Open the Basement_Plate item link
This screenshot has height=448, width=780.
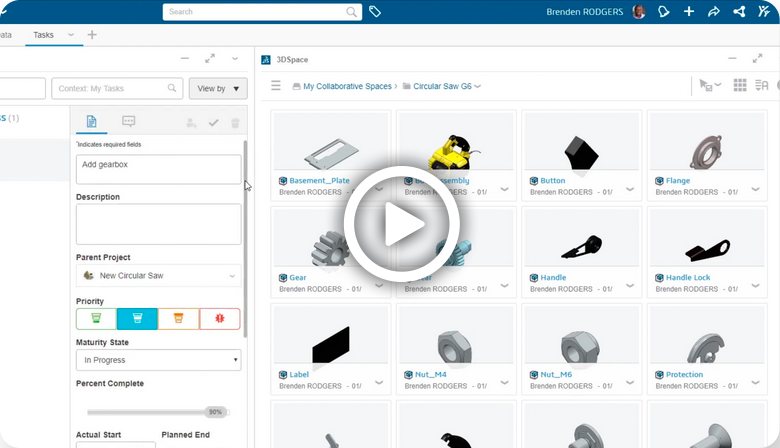pyautogui.click(x=319, y=180)
